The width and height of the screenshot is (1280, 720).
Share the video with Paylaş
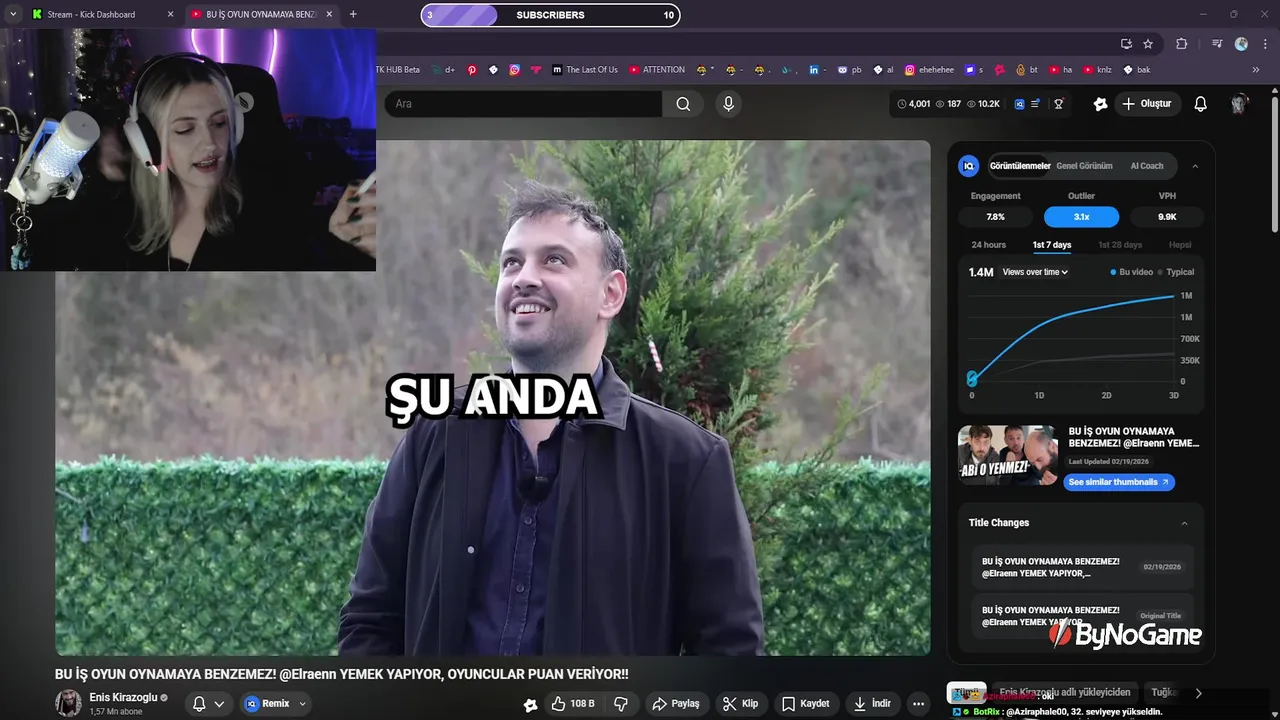click(675, 704)
